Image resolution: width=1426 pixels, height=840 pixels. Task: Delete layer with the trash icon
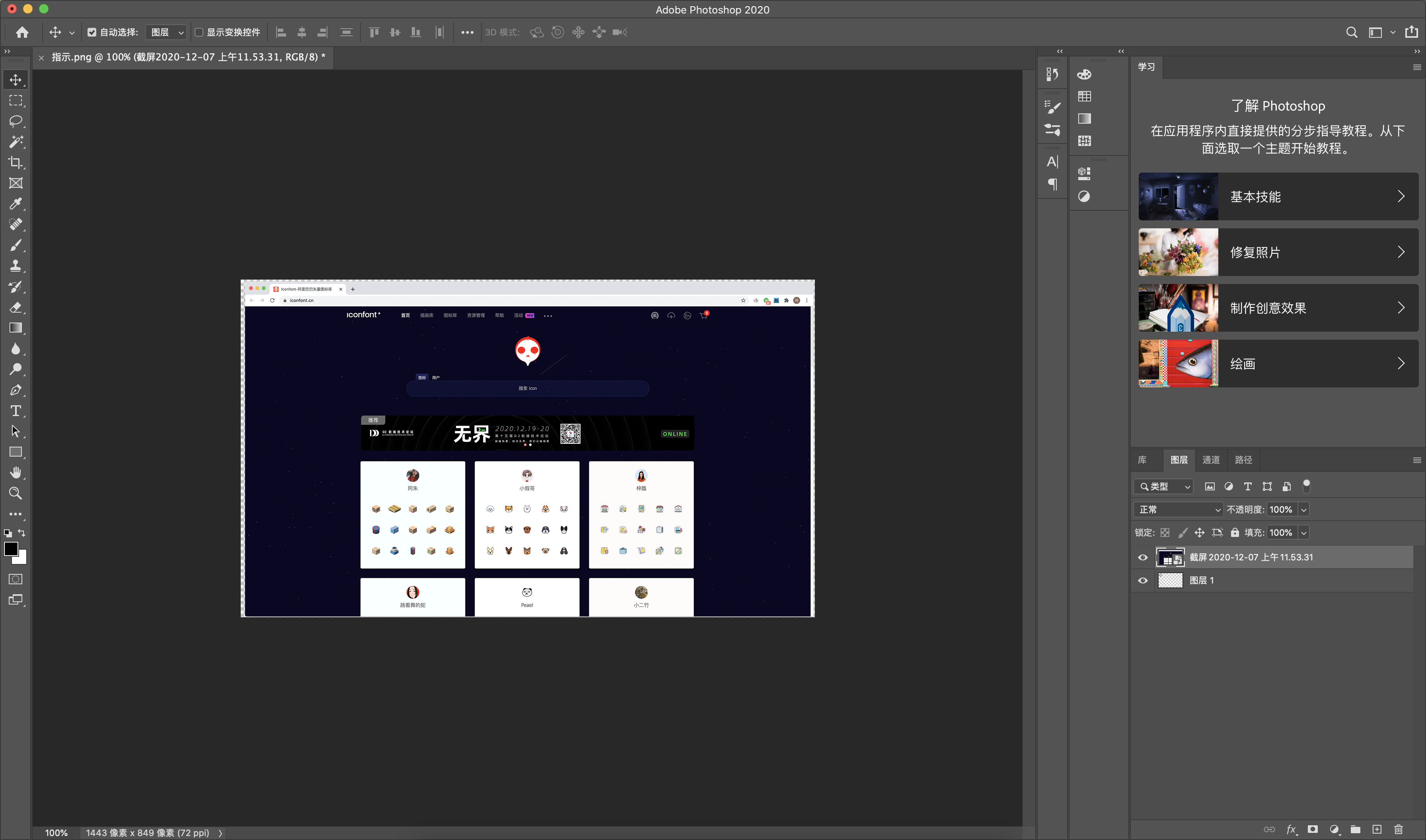[1398, 829]
